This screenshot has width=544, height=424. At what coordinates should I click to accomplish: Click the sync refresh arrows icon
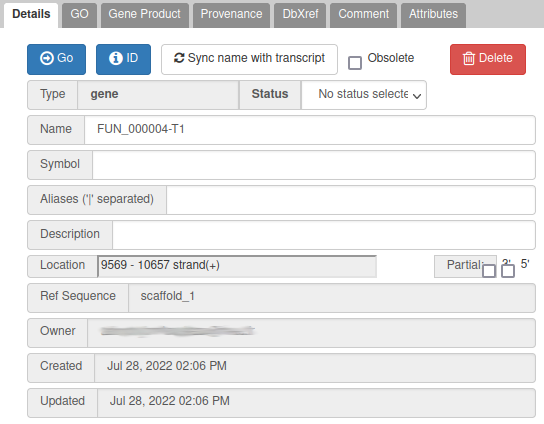click(x=179, y=58)
